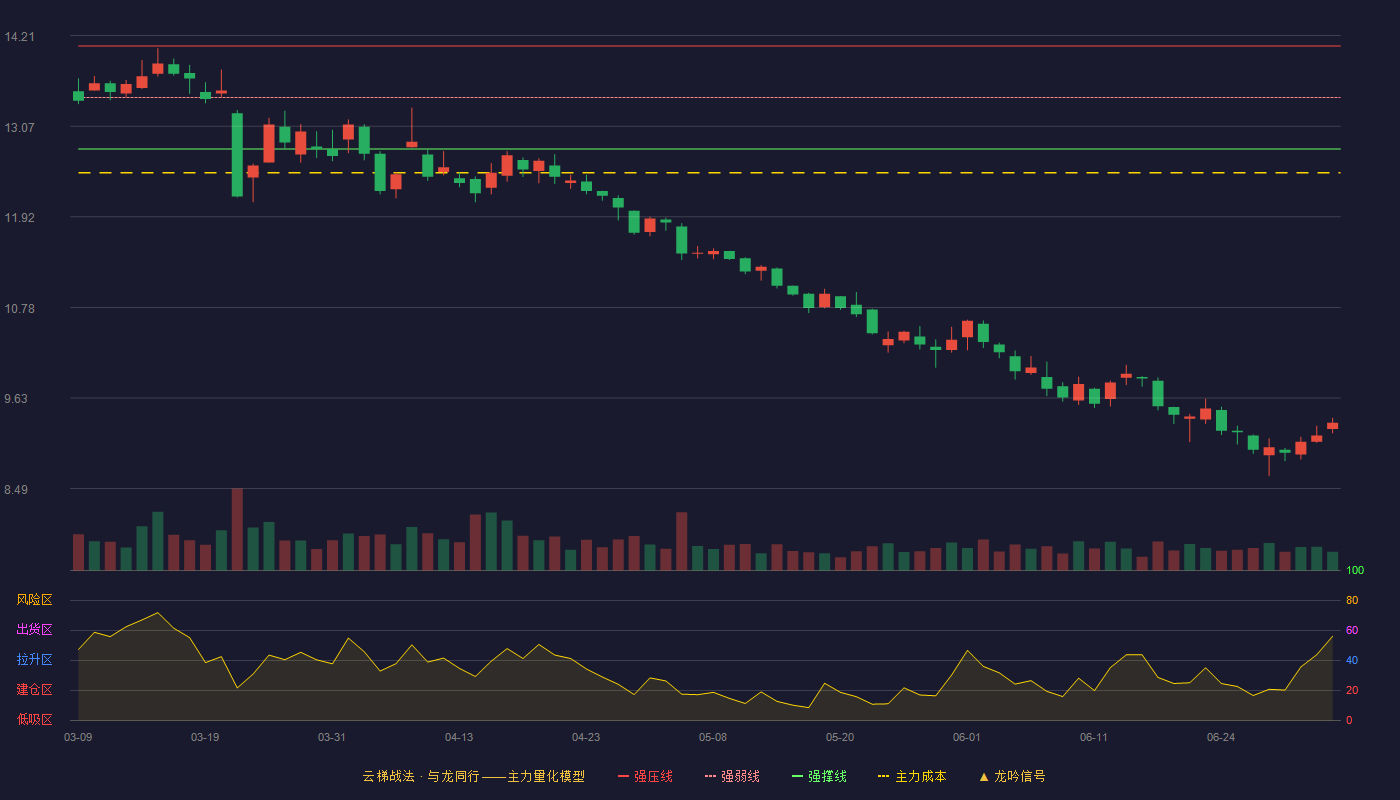Click the largest green candlestick after 03-19

point(237,154)
